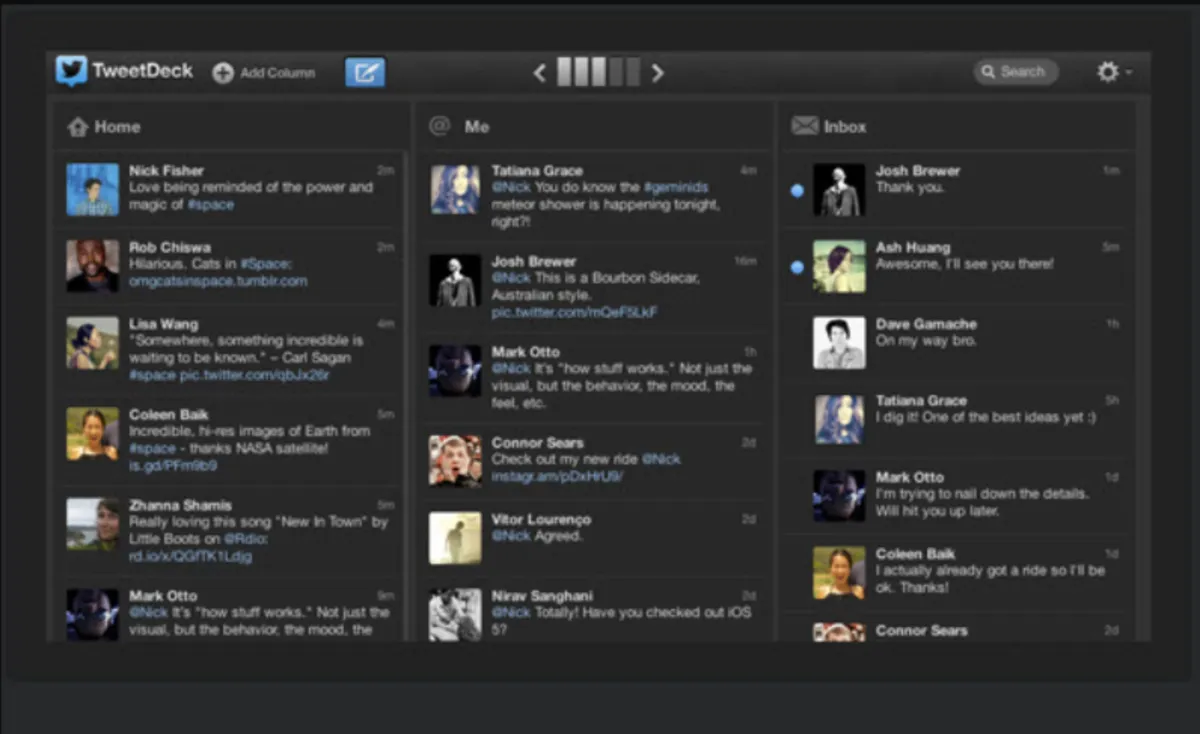Open the instagr.am link in Connor's tweet

click(557, 476)
